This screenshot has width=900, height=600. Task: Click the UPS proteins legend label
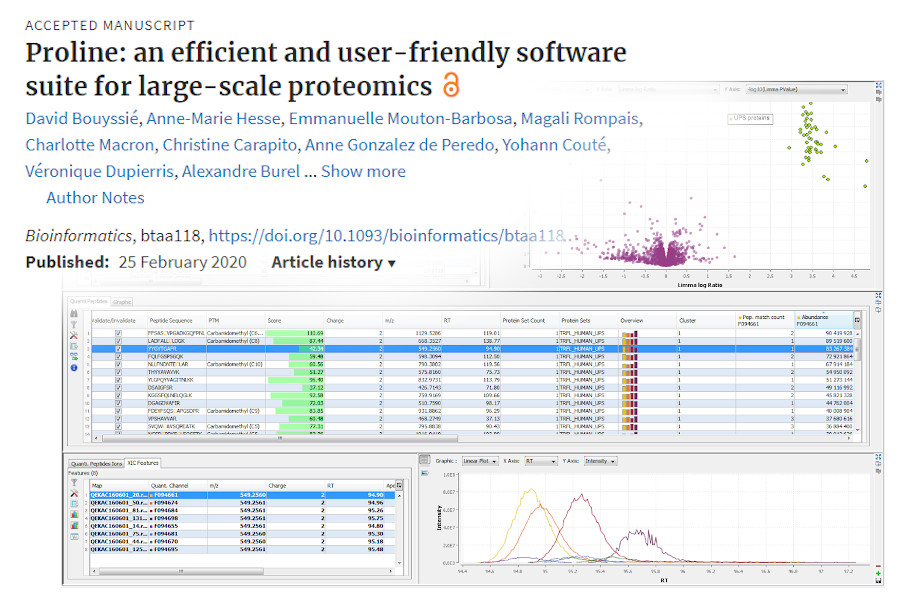751,118
